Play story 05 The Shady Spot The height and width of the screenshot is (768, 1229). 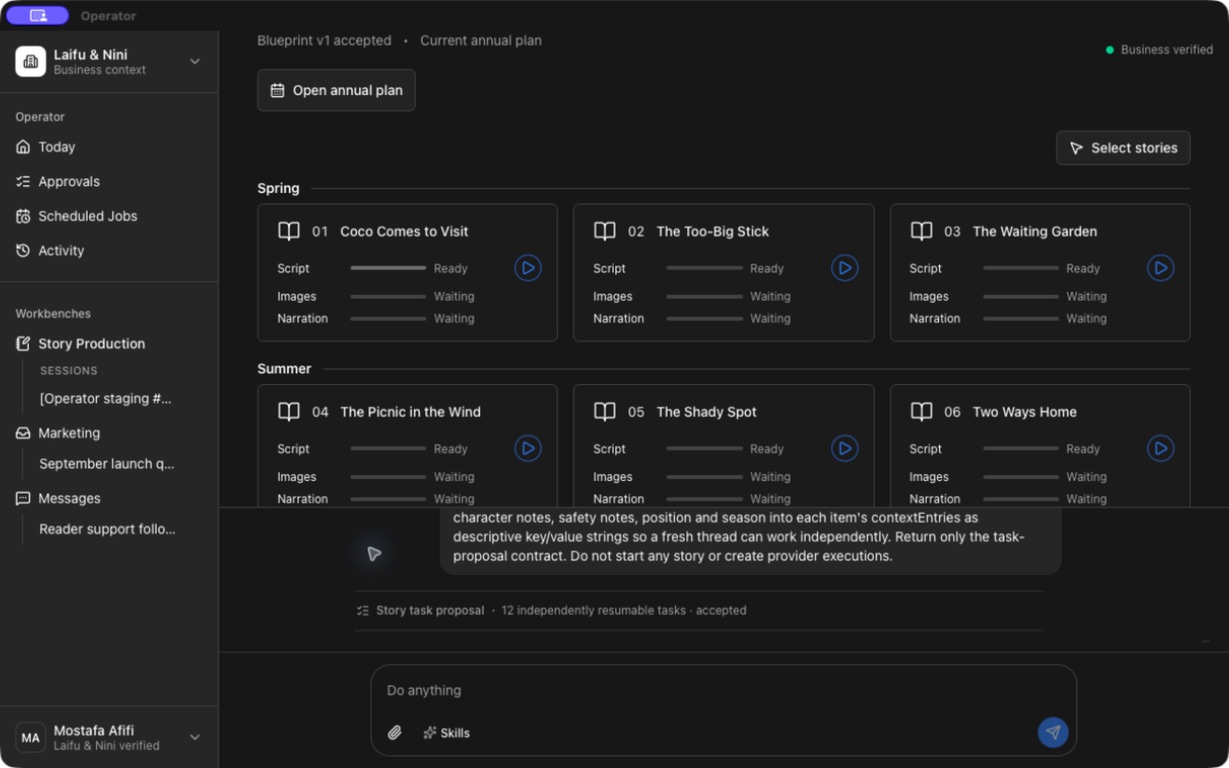pos(845,449)
